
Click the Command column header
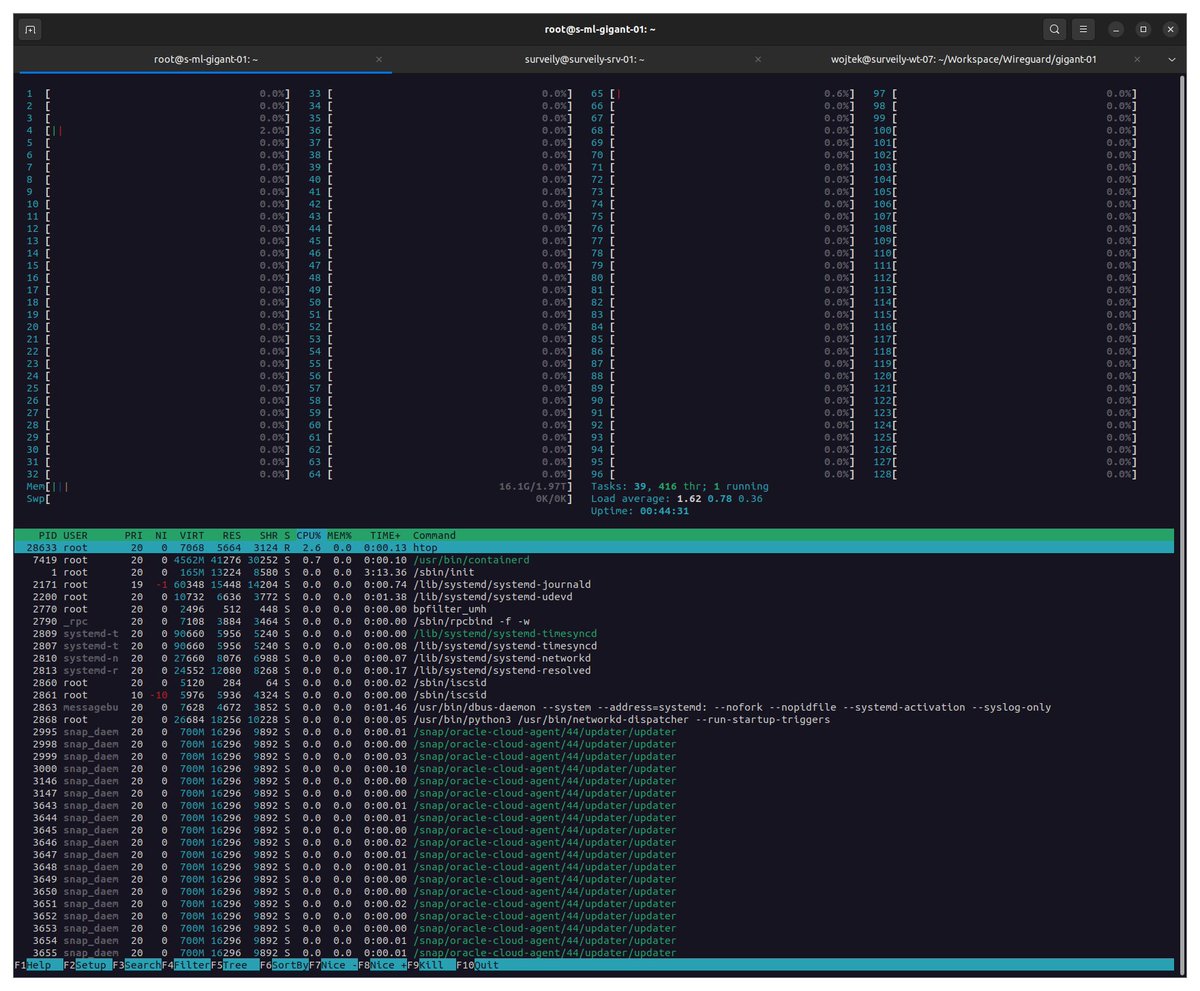tap(434, 536)
